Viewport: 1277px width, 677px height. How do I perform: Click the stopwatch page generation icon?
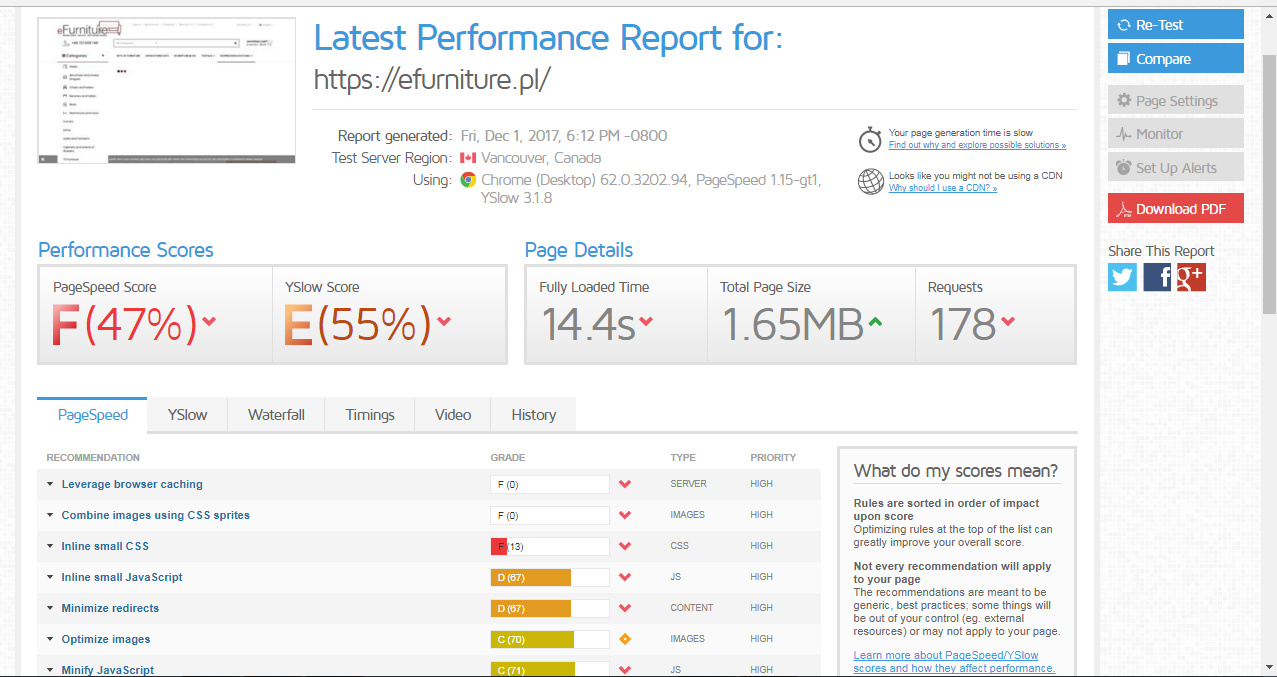click(x=871, y=139)
